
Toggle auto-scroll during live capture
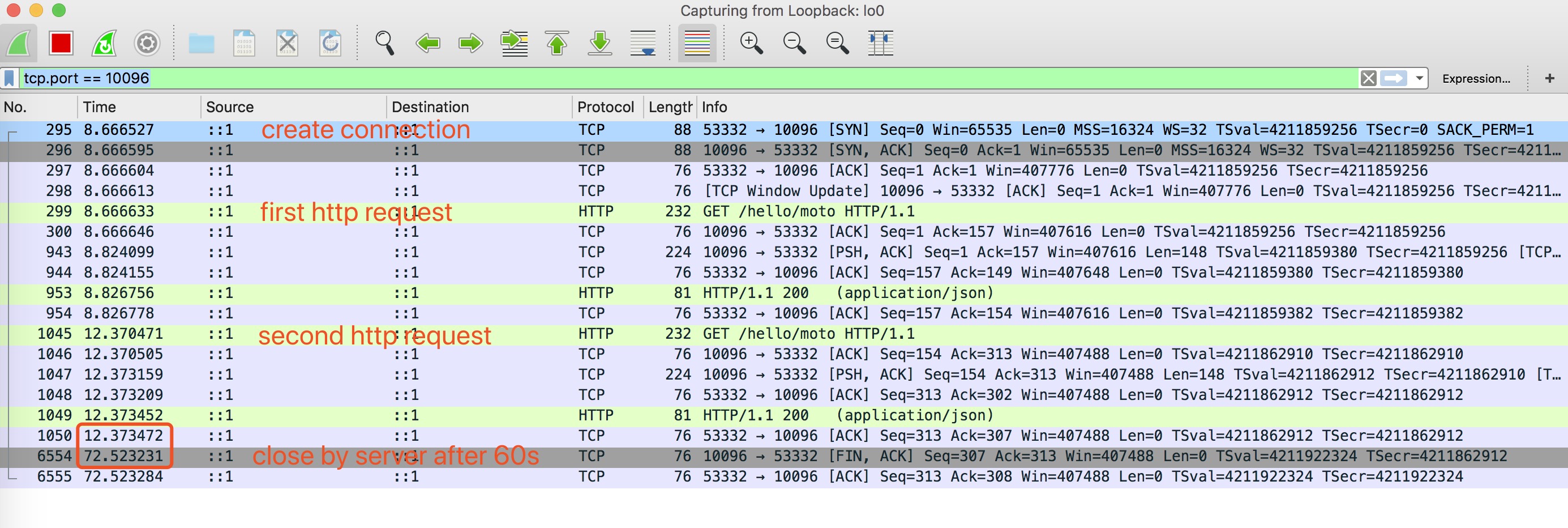pos(644,43)
